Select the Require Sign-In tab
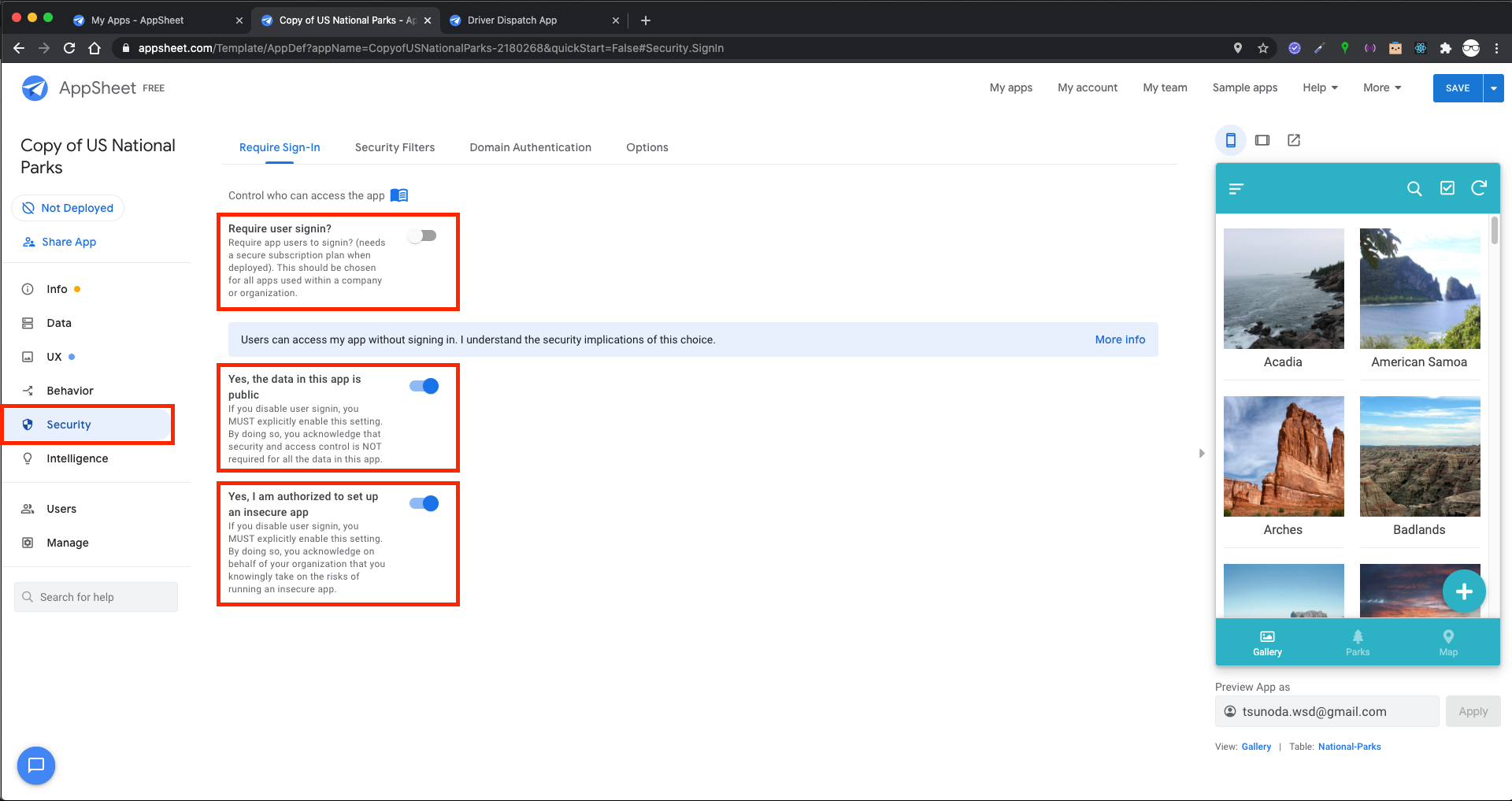 pyautogui.click(x=280, y=147)
